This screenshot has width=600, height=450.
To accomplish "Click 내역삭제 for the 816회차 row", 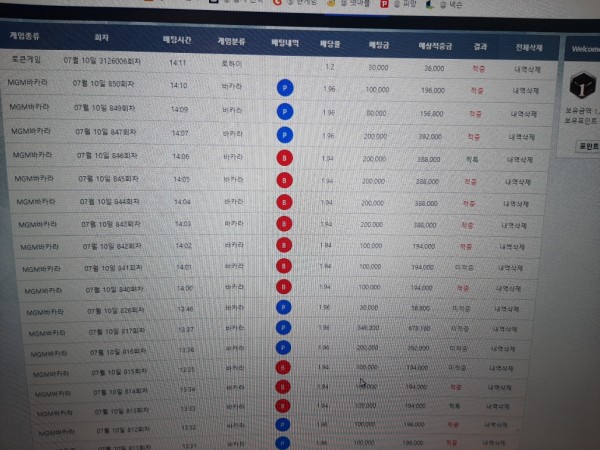I will pos(503,349).
